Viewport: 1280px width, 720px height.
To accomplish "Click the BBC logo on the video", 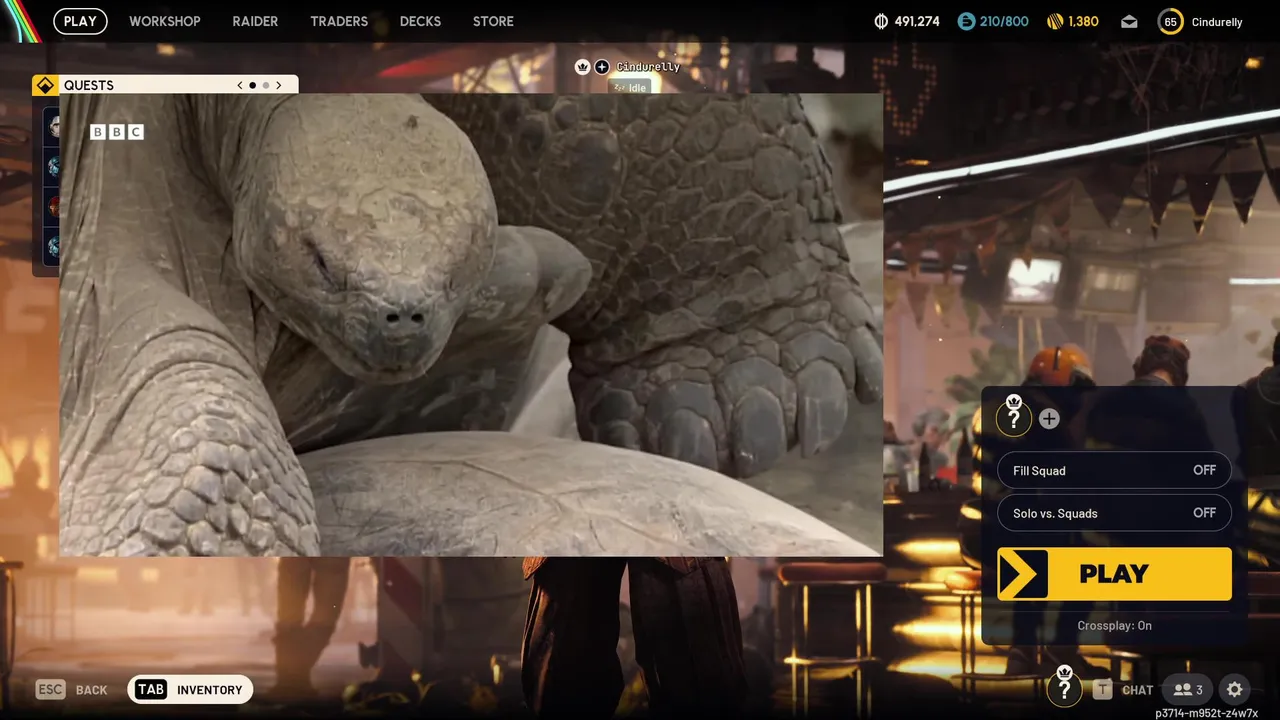I will click(x=117, y=131).
